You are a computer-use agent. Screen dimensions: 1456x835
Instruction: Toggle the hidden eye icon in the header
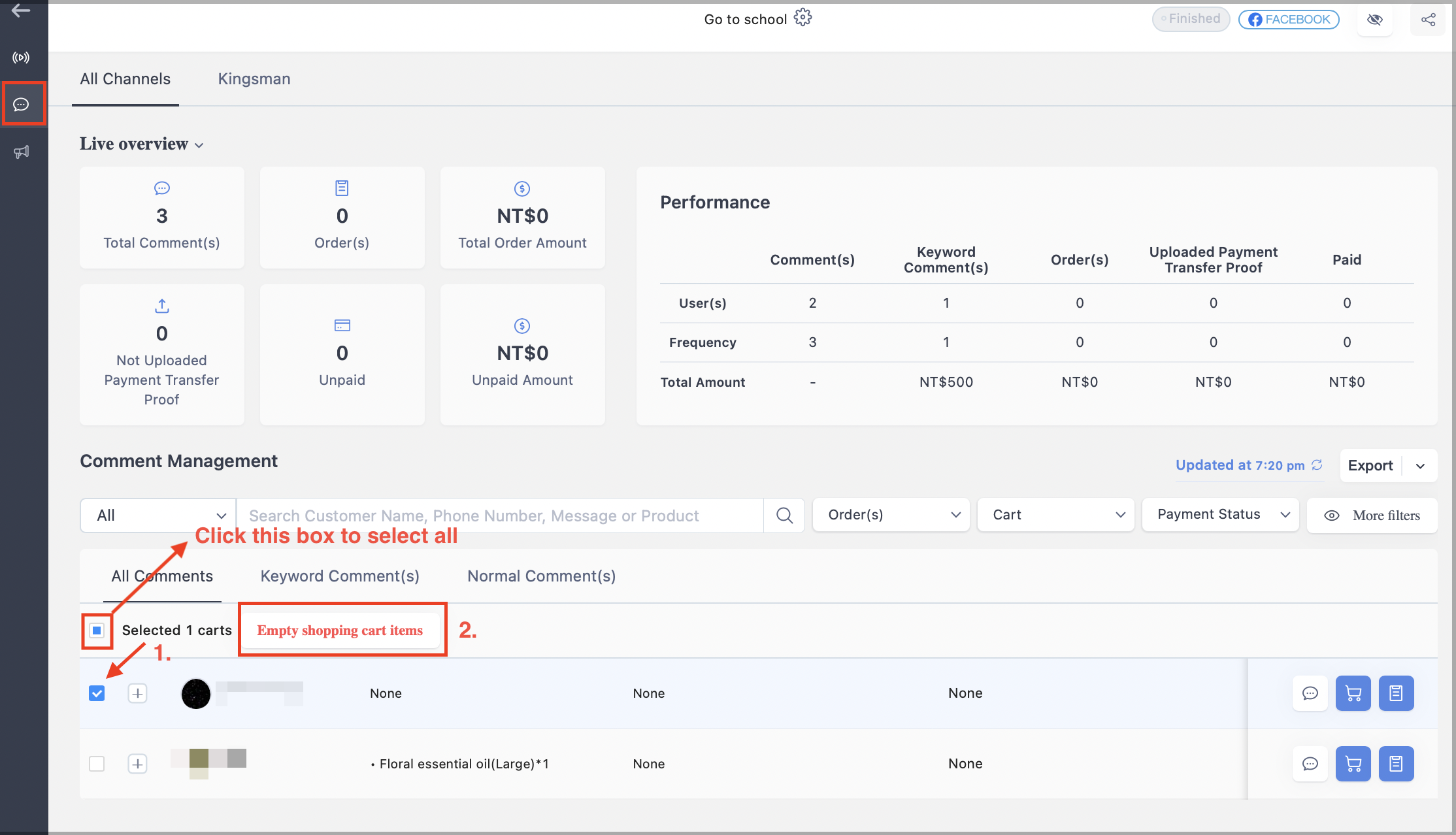pos(1375,20)
